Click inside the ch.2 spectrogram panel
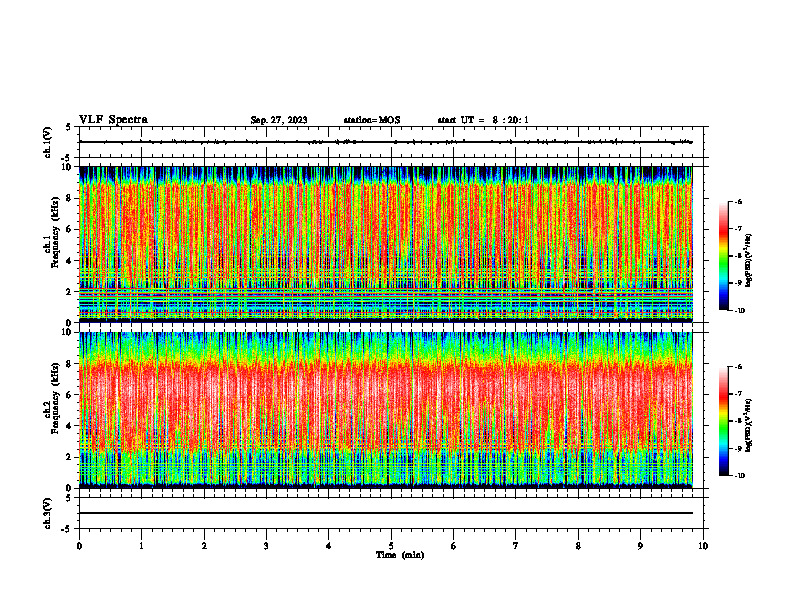 tap(386, 410)
